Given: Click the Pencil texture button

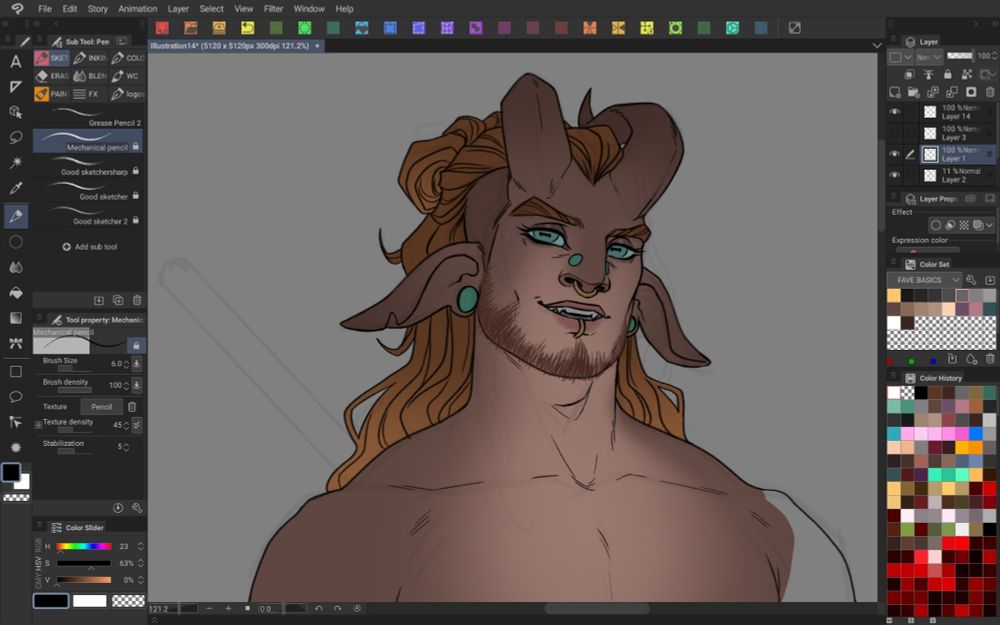Looking at the screenshot, I should pyautogui.click(x=101, y=407).
